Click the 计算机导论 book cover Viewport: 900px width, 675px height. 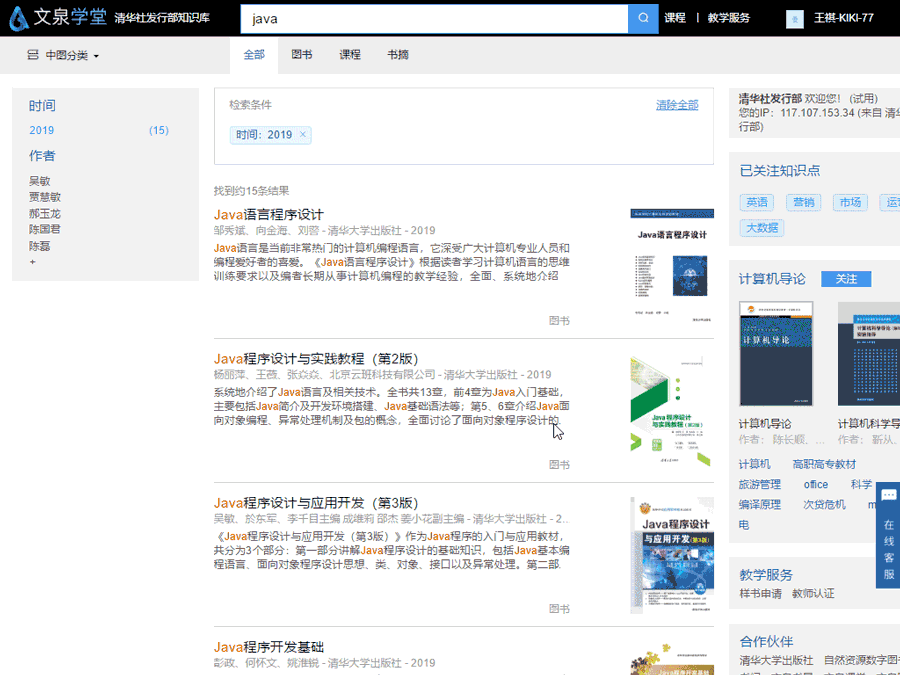pos(776,354)
